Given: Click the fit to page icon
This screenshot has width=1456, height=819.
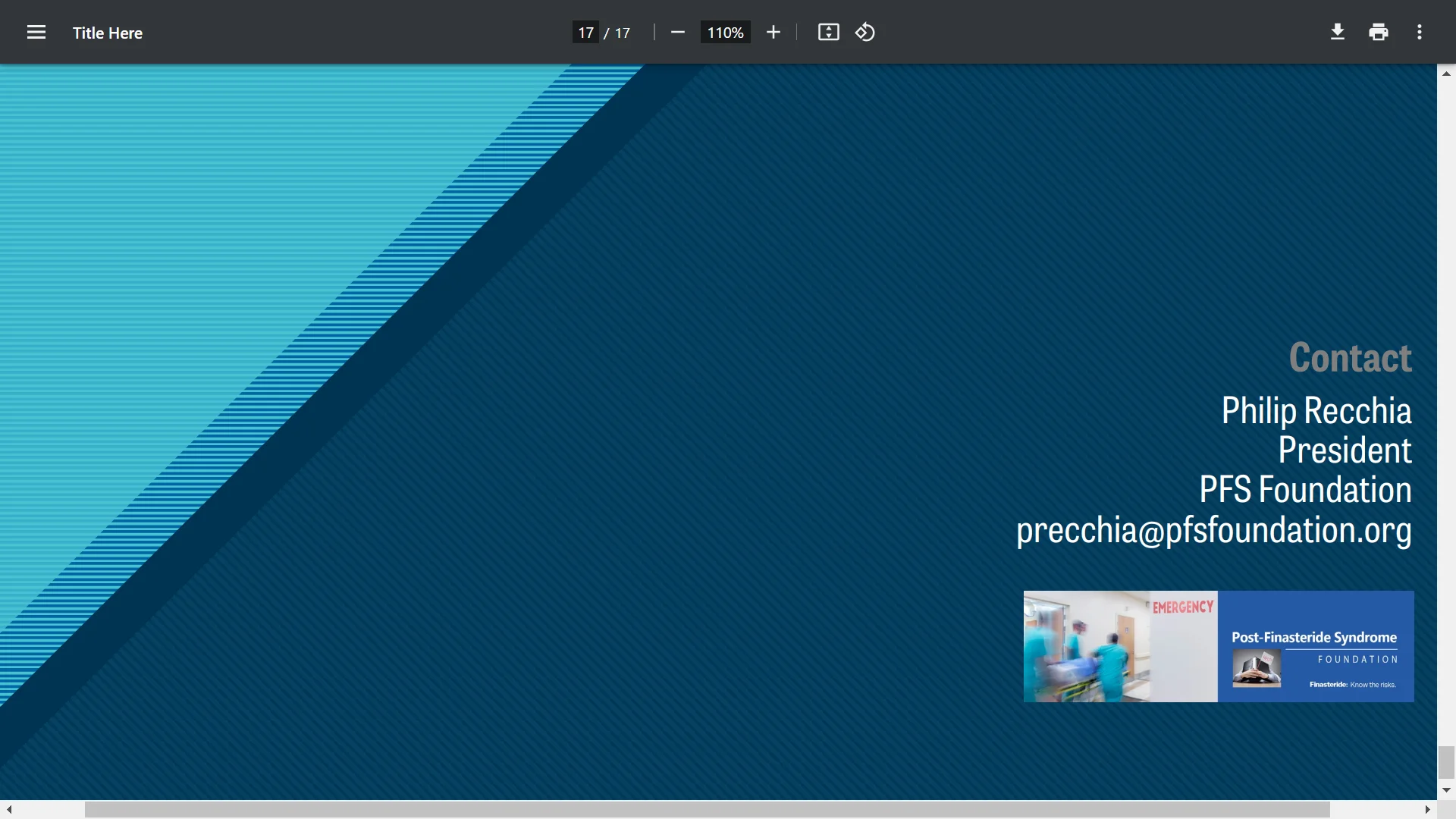Looking at the screenshot, I should point(828,33).
